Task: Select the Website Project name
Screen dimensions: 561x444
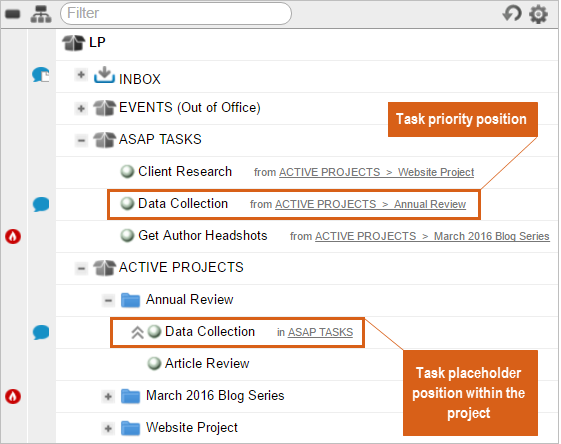Action: tap(192, 428)
